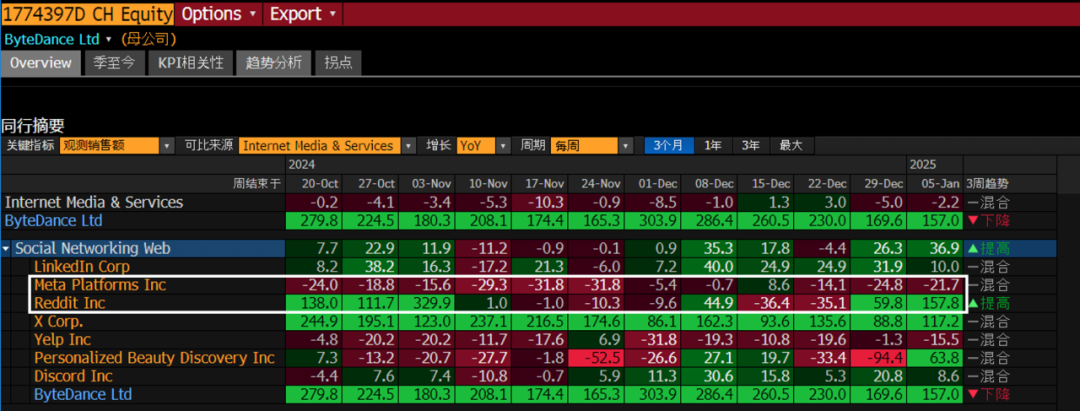Select the 1年 time range button
The width and height of the screenshot is (1080, 411).
click(x=713, y=146)
